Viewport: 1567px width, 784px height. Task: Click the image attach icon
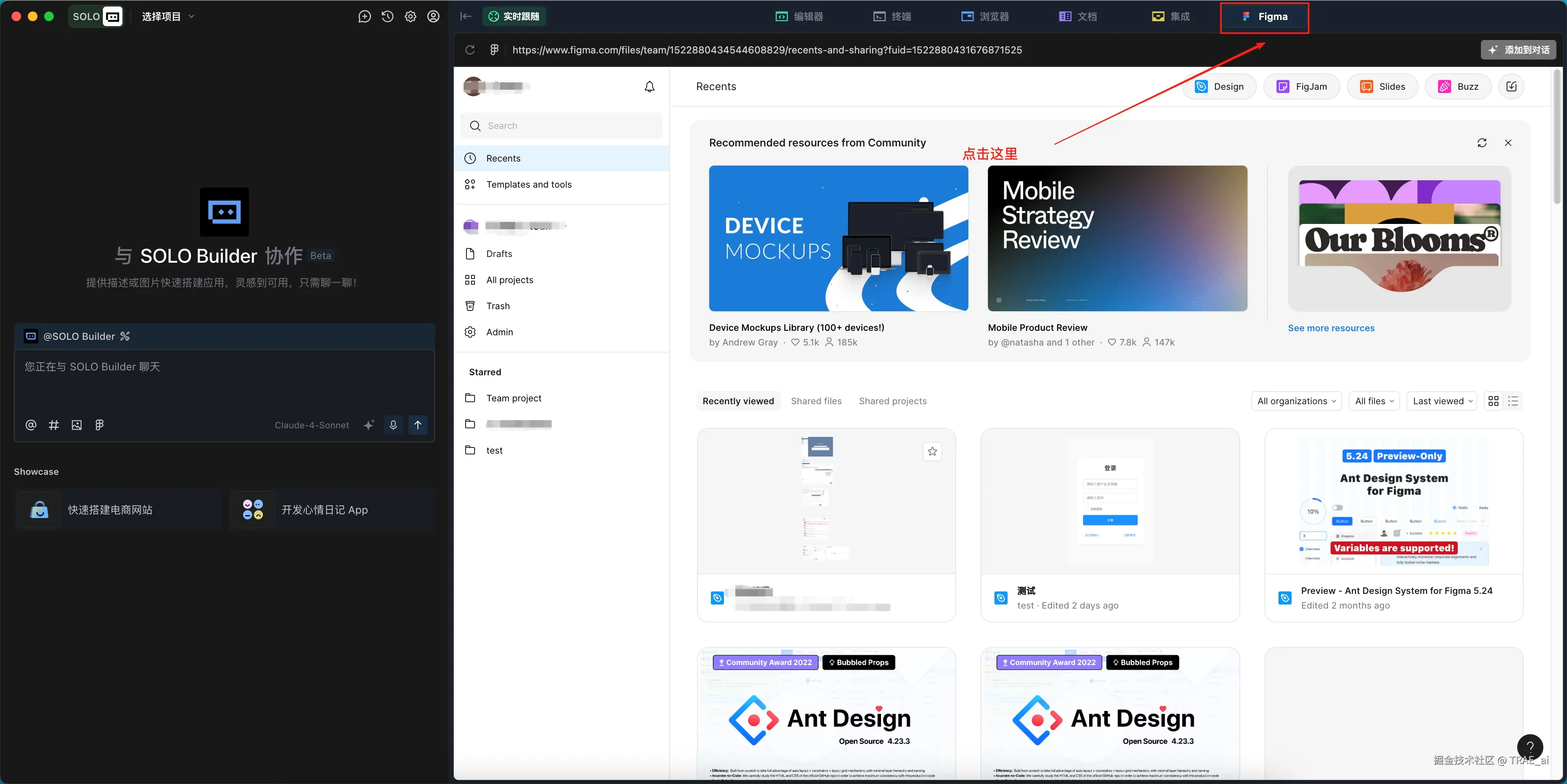pos(77,425)
